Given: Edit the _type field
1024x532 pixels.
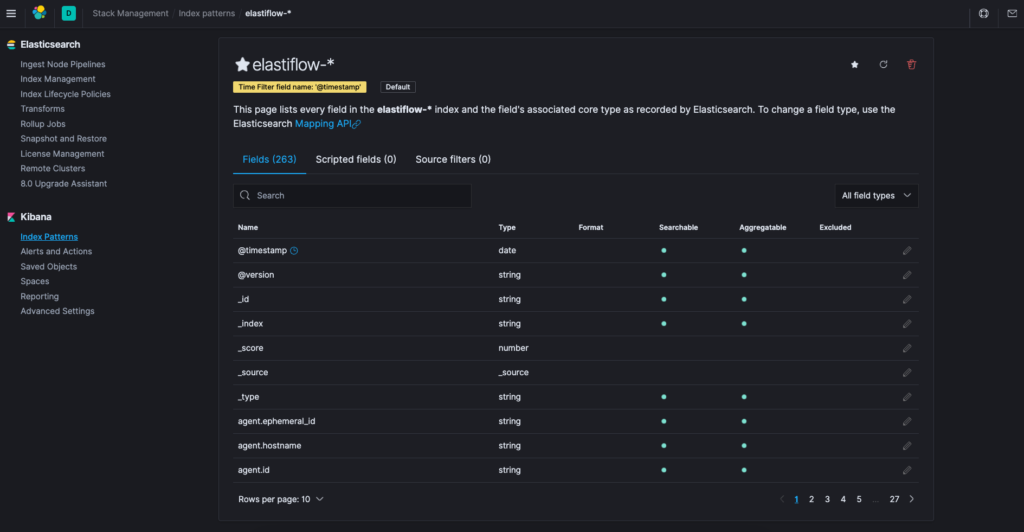Looking at the screenshot, I should [x=907, y=397].
